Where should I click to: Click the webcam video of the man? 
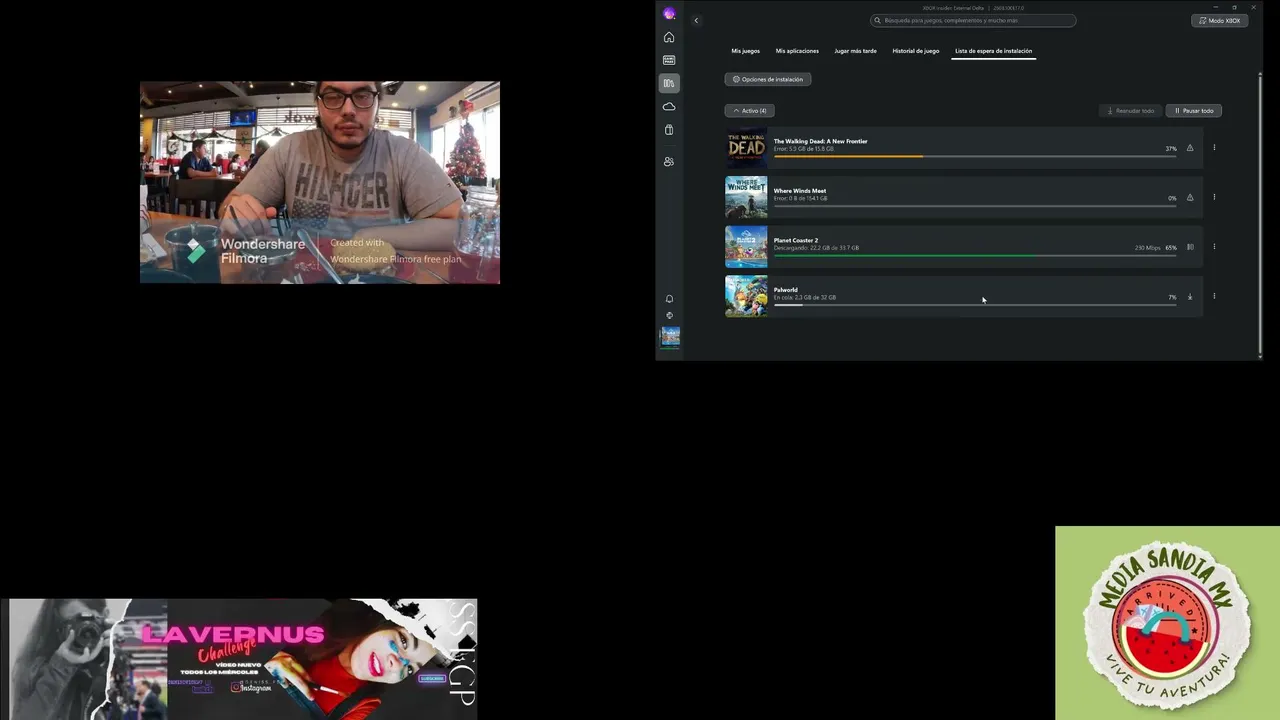pyautogui.click(x=320, y=182)
